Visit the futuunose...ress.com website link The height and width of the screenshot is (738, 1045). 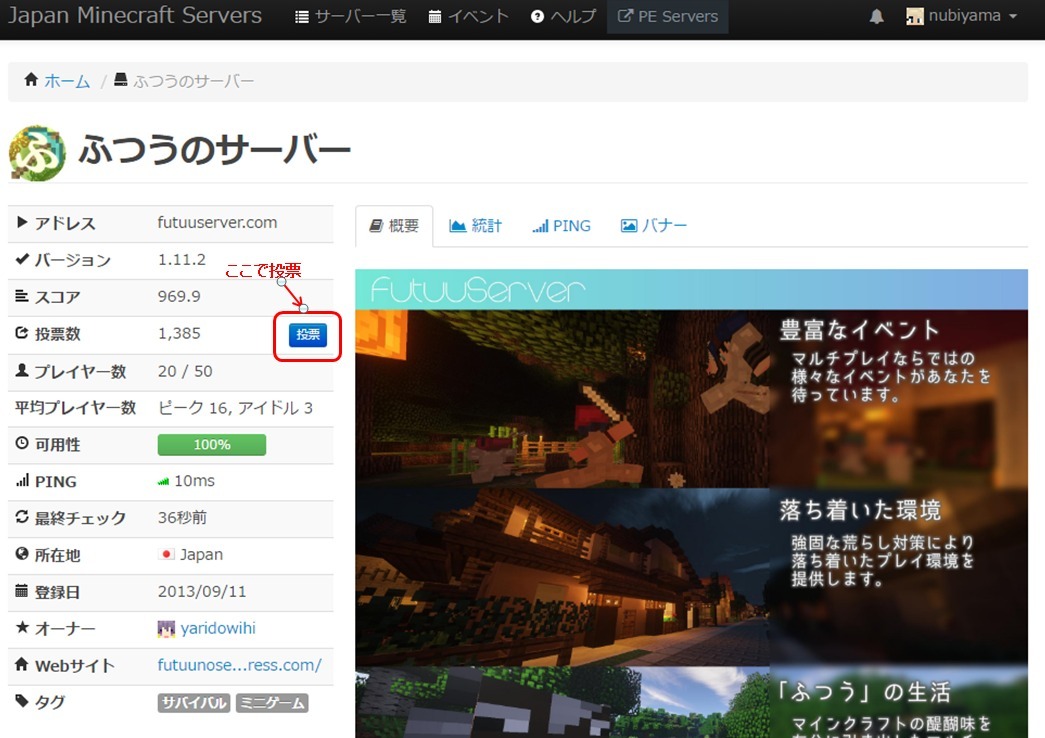point(239,665)
